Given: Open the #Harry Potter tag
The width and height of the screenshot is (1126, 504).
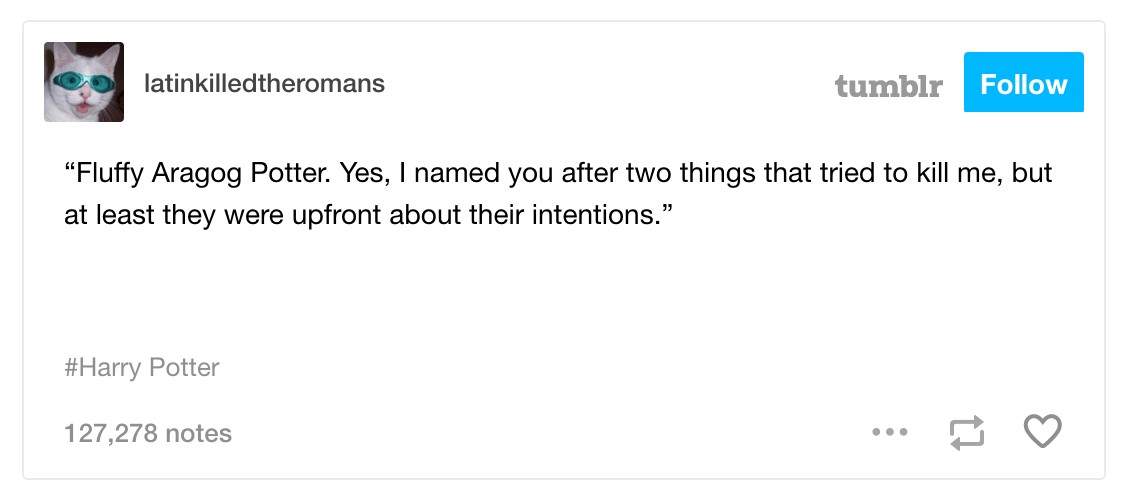Looking at the screenshot, I should point(141,368).
